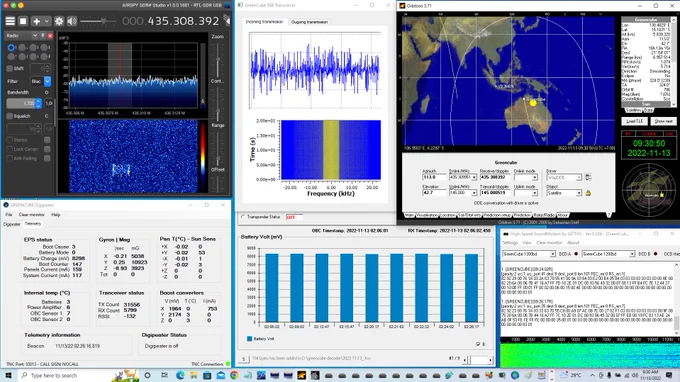Click the padlock icon beside Object dropdown
Screen dimensions: 680x382
coord(588,193)
